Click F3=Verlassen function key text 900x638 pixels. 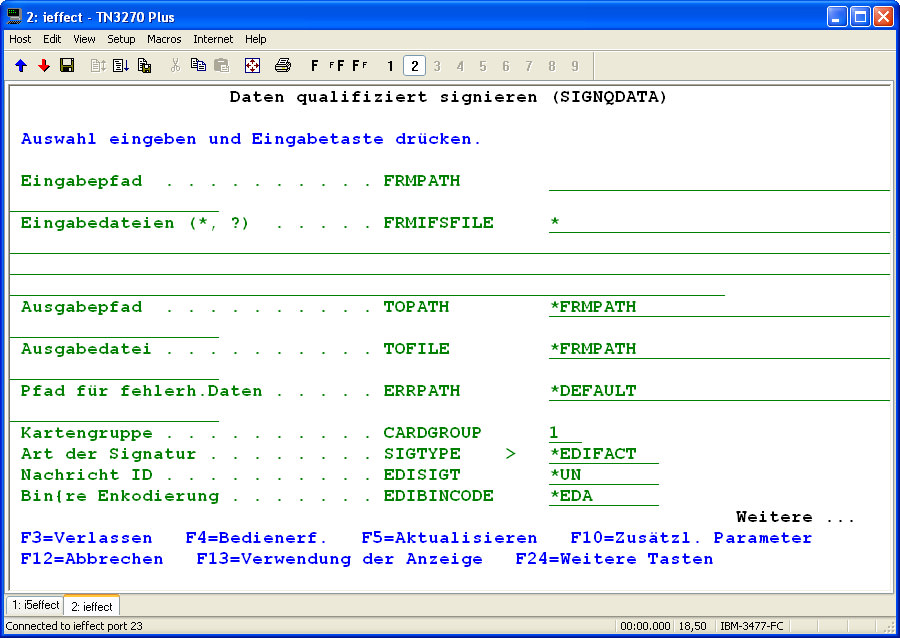coord(86,538)
